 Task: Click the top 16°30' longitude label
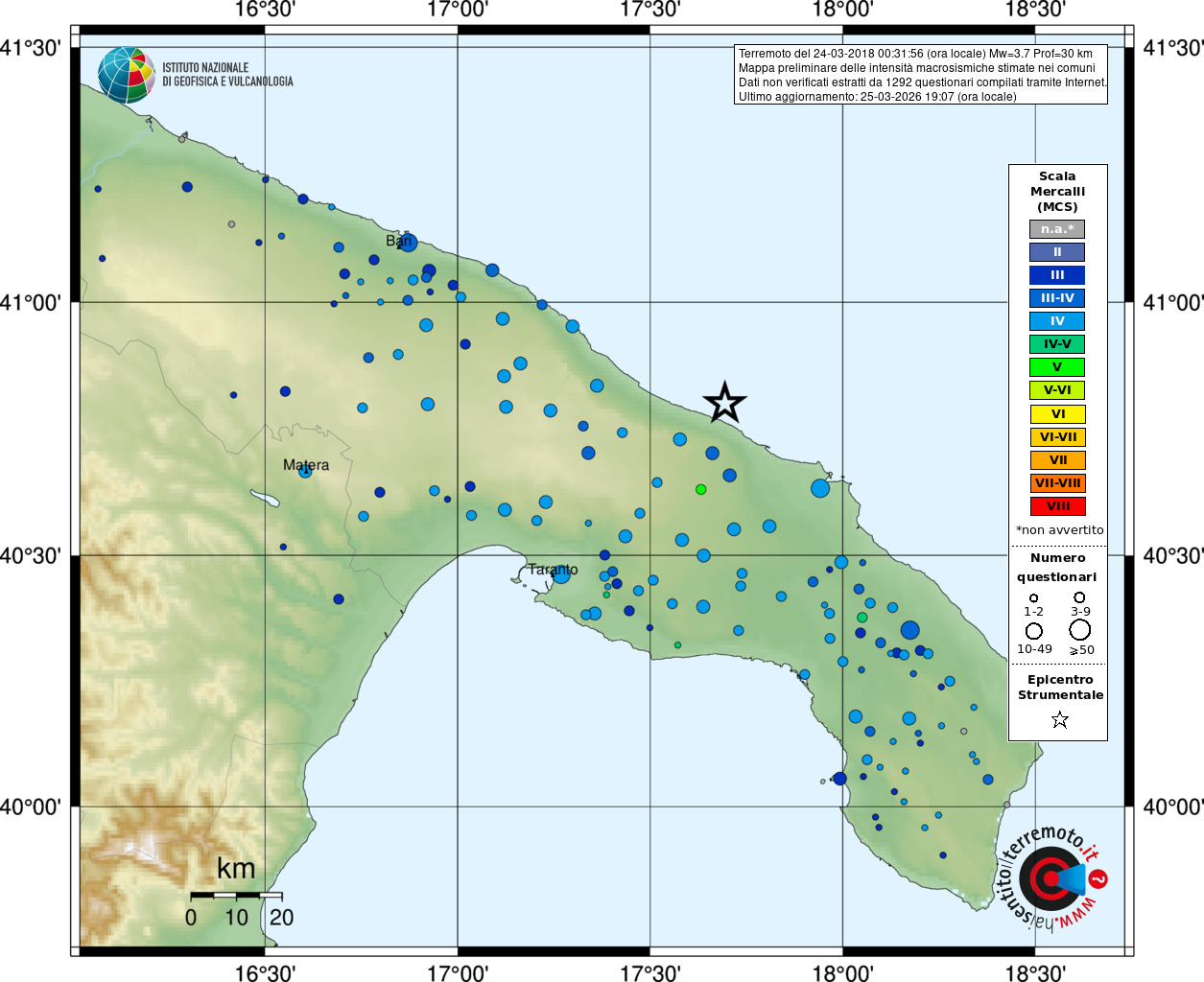265,10
